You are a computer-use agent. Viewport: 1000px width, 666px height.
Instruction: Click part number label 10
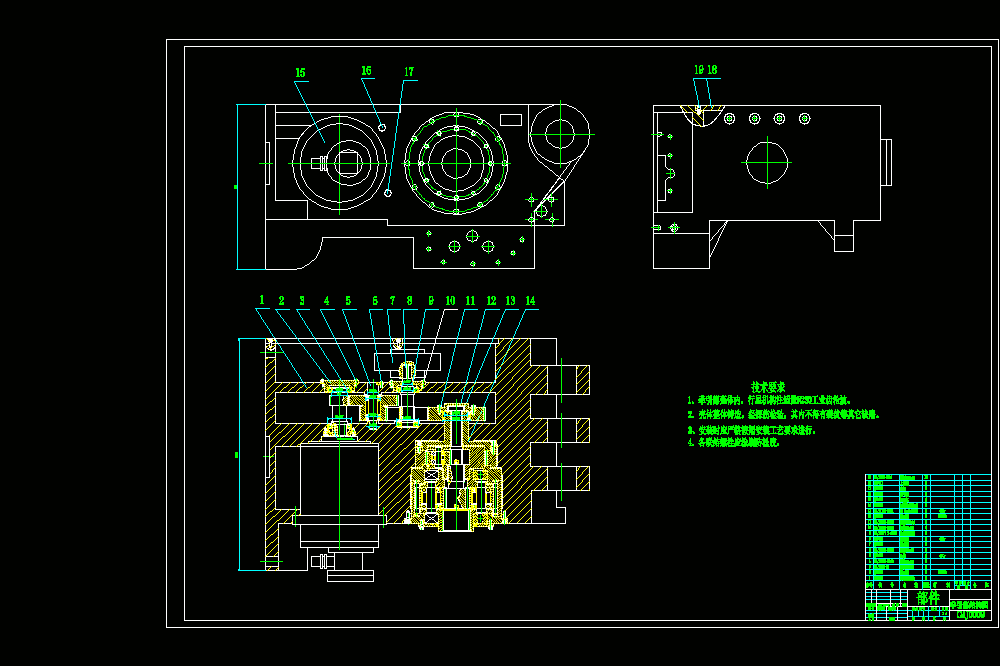(x=450, y=300)
